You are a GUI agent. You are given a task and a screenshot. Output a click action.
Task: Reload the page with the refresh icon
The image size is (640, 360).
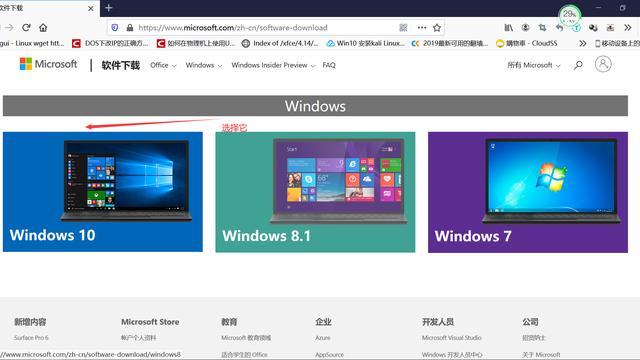coord(27,28)
